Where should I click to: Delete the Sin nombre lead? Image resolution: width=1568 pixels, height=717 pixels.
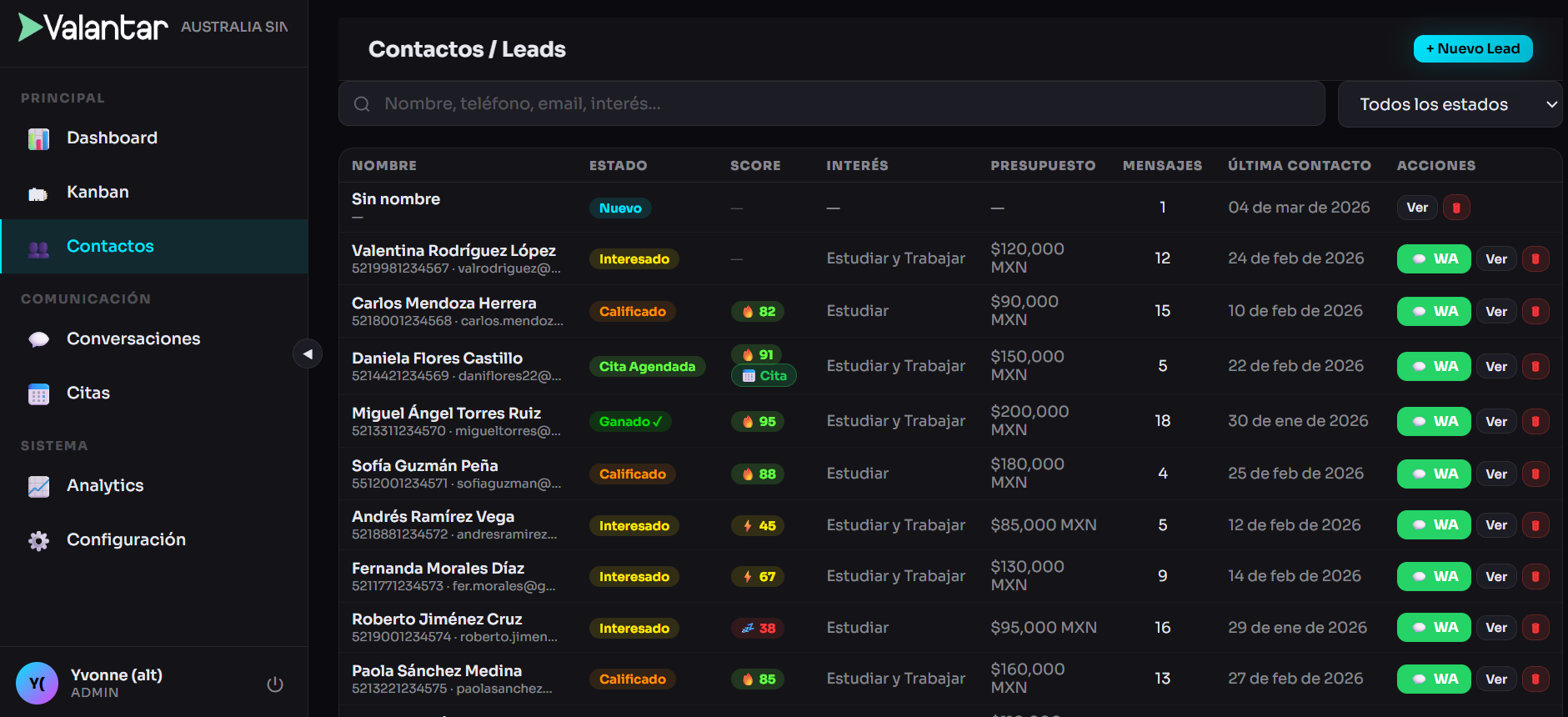[x=1456, y=208]
